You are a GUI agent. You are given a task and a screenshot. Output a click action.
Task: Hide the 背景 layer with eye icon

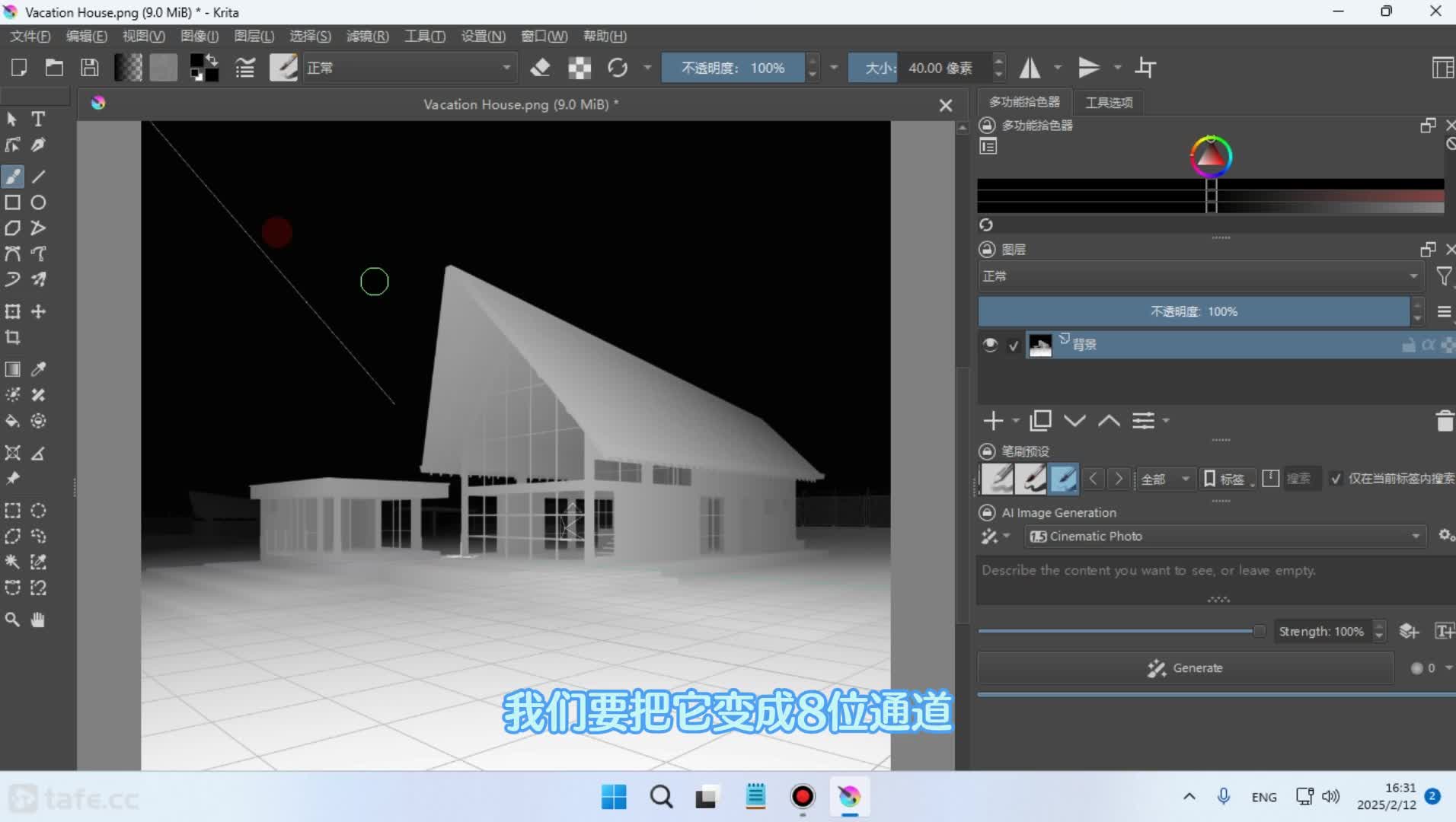pyautogui.click(x=990, y=345)
